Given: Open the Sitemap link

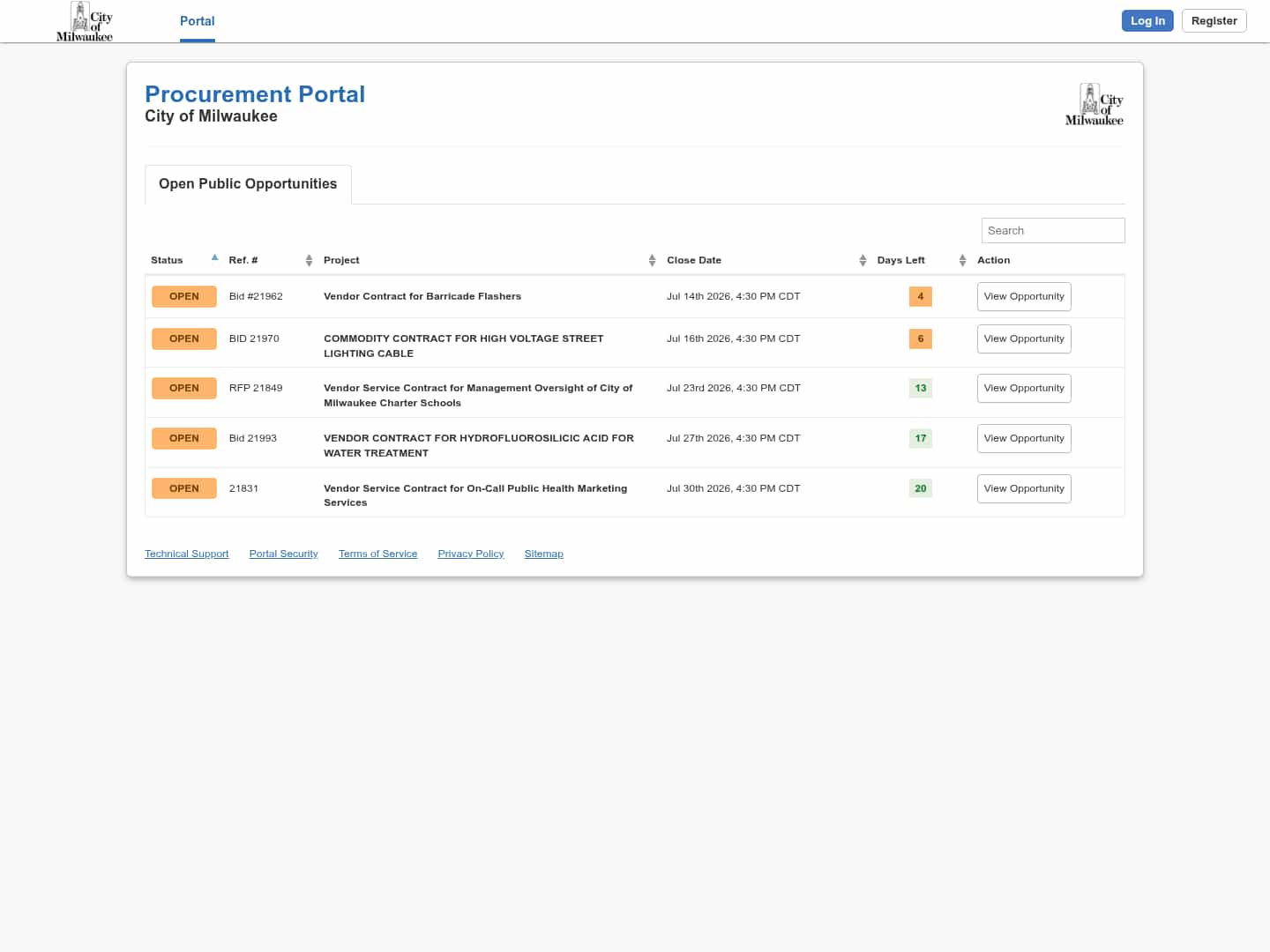Looking at the screenshot, I should pyautogui.click(x=544, y=554).
